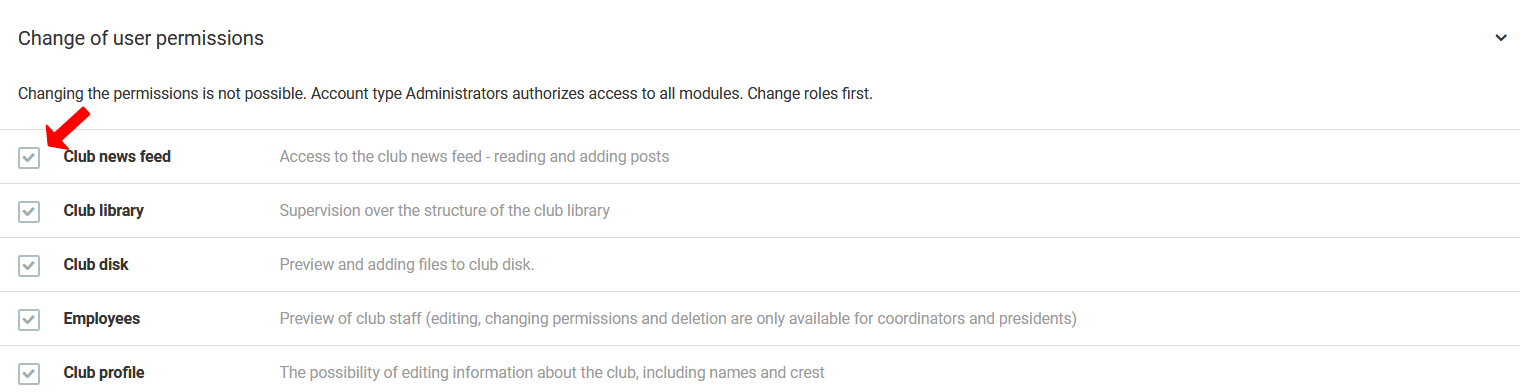Toggle the Club disk checkbox
This screenshot has width=1520, height=392.
[29, 266]
